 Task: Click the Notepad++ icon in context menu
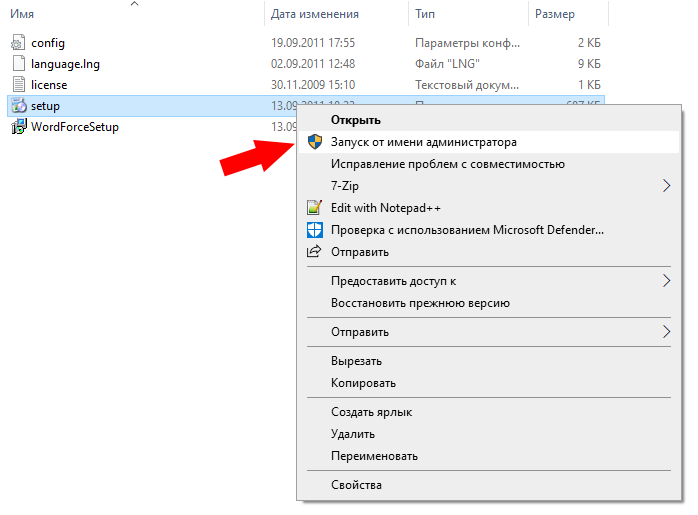314,208
